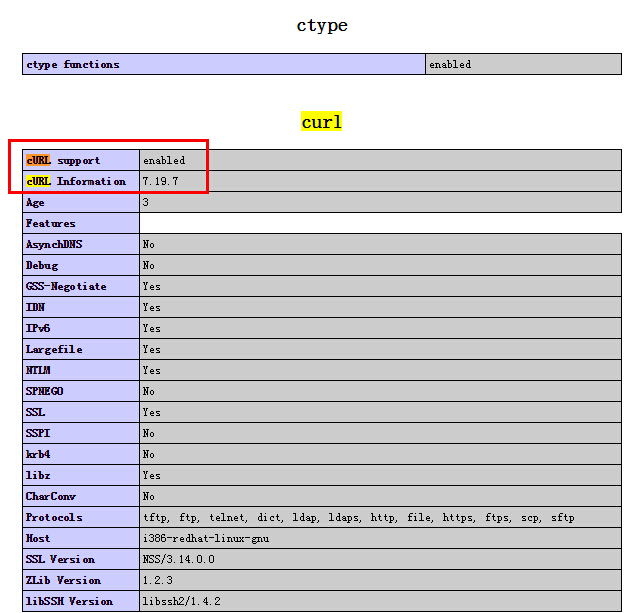Click the 'Yes' value for SSL
Screen dimensions: 636x613
(x=151, y=413)
